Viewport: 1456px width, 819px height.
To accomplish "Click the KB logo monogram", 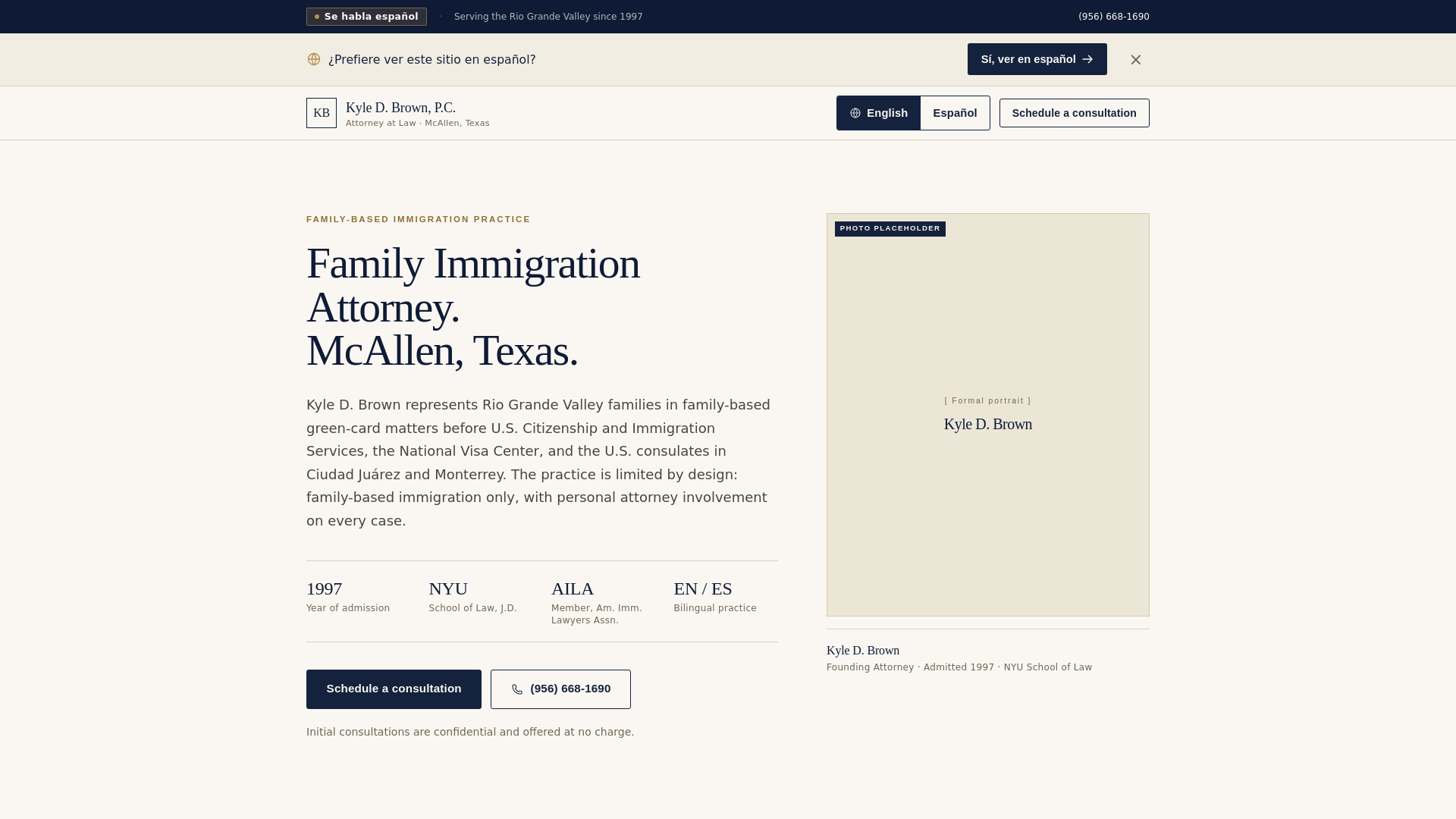I will coord(322,113).
